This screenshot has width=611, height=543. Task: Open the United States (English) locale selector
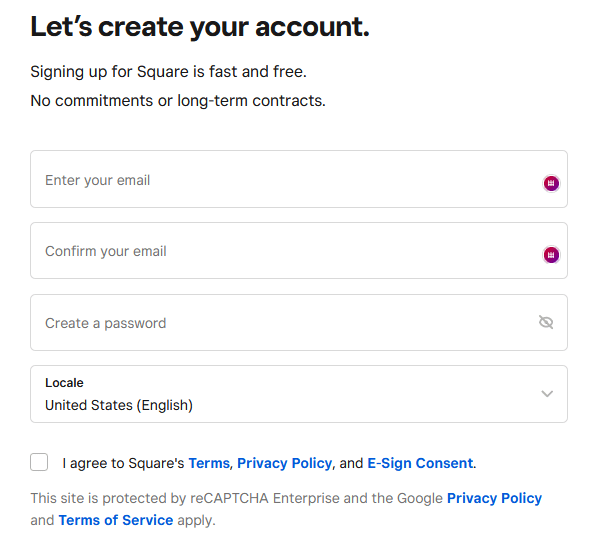point(299,394)
